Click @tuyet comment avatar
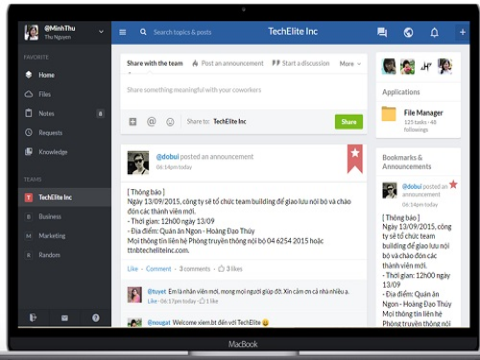Viewport: 480px width, 360px height. pos(134,295)
